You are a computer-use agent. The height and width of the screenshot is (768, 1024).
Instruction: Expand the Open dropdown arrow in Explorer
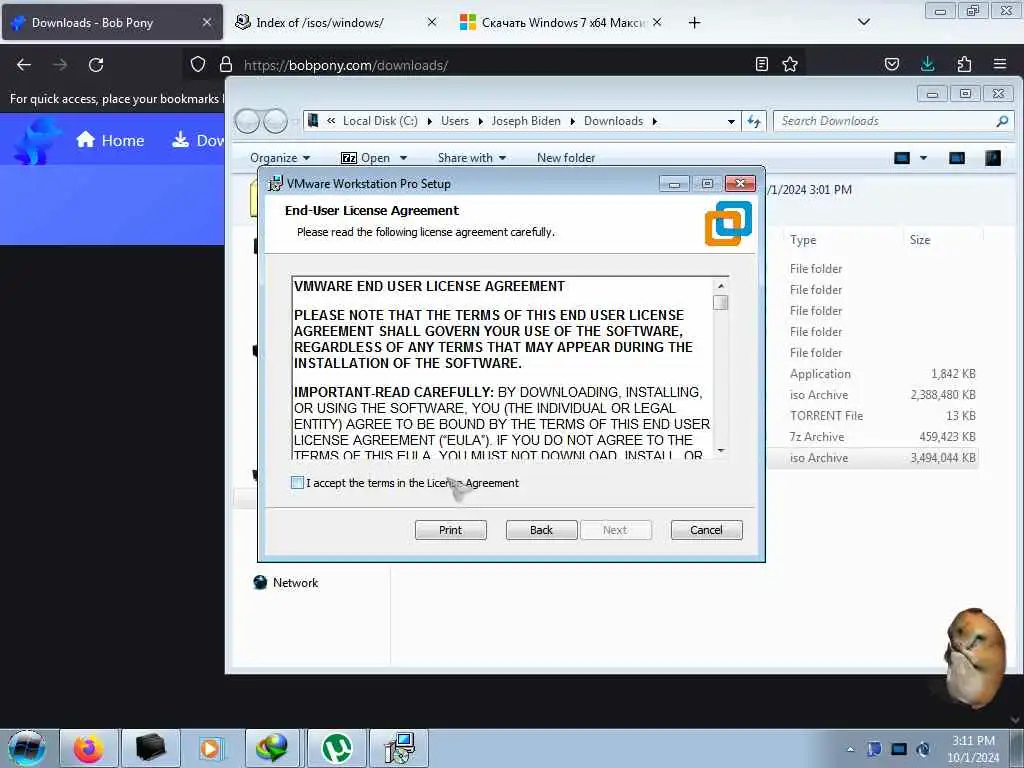[x=404, y=158]
